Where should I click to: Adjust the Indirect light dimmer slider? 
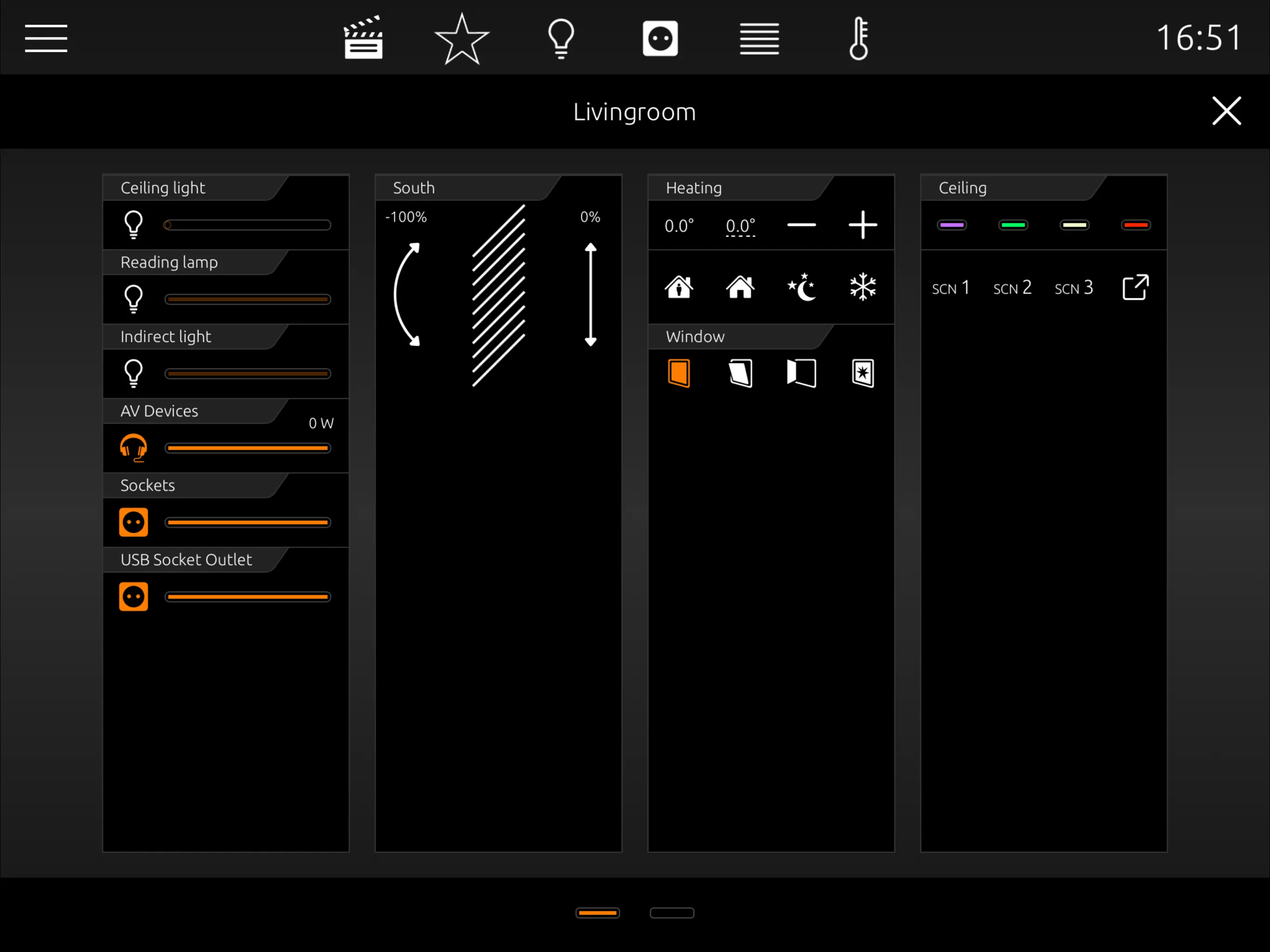247,373
